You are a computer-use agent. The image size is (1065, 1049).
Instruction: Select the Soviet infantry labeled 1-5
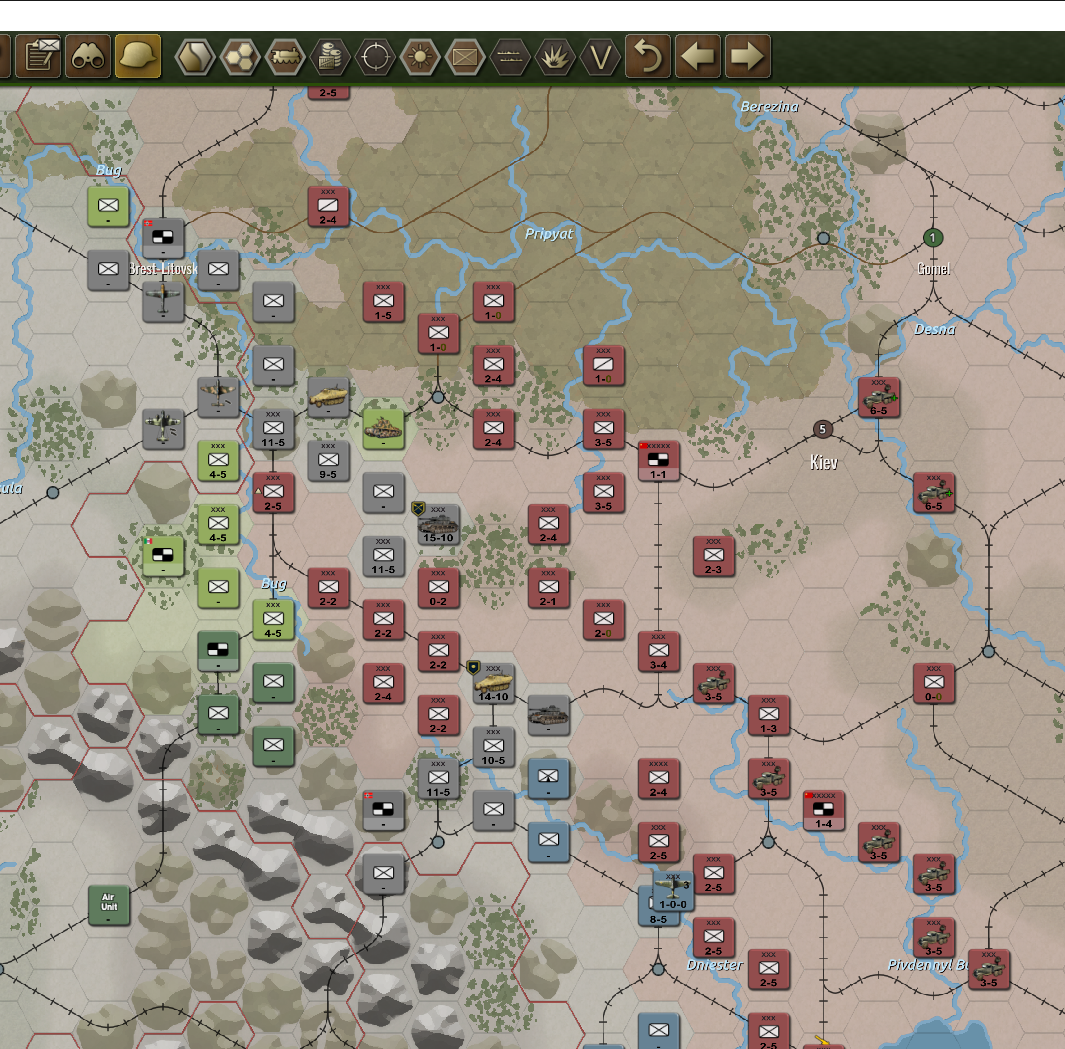click(383, 302)
